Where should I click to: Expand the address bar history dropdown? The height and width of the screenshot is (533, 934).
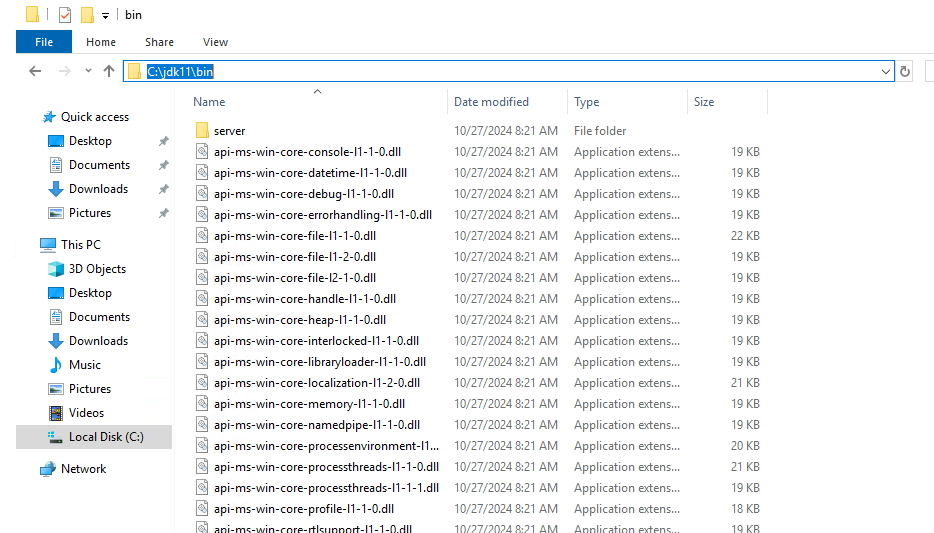(x=886, y=72)
